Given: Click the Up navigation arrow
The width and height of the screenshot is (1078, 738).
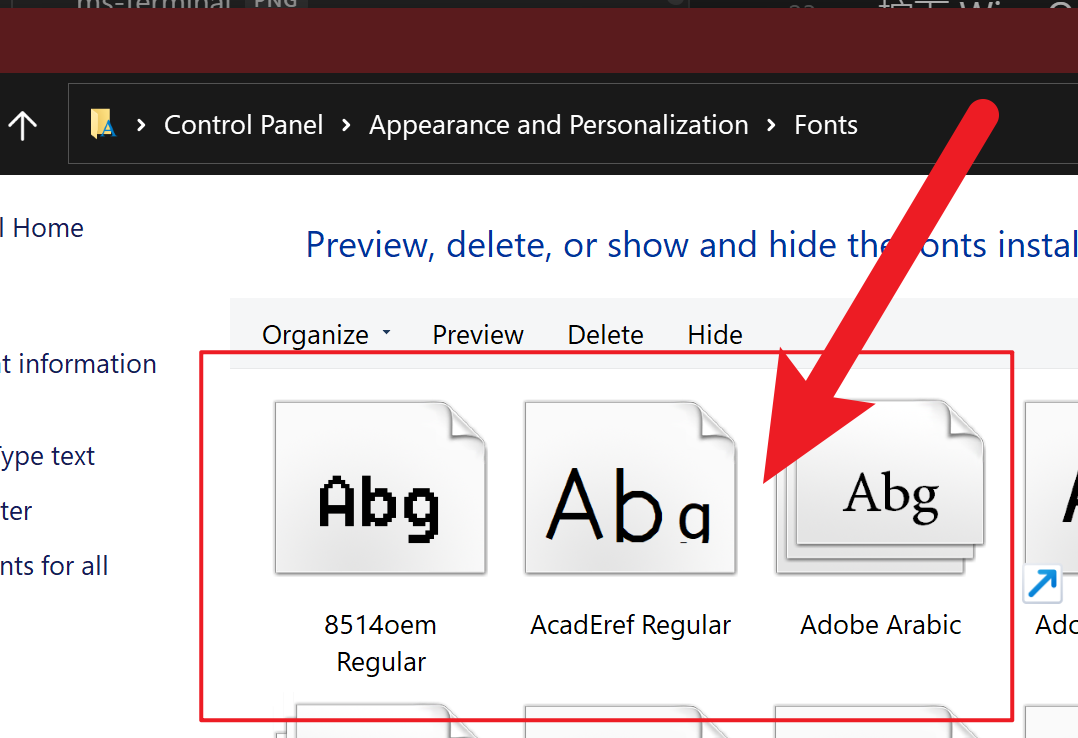Looking at the screenshot, I should click(22, 125).
